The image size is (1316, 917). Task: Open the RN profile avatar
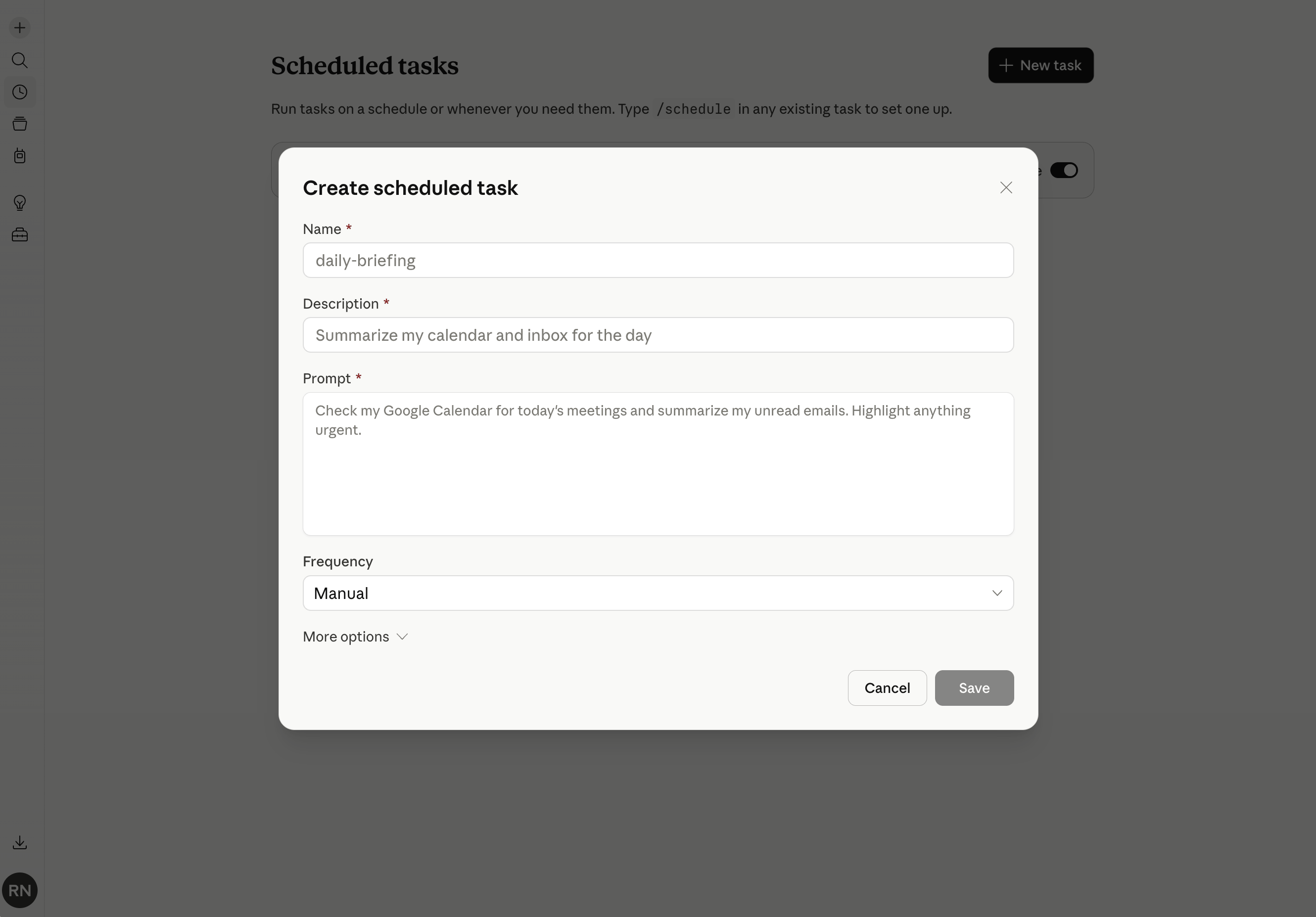coord(20,890)
